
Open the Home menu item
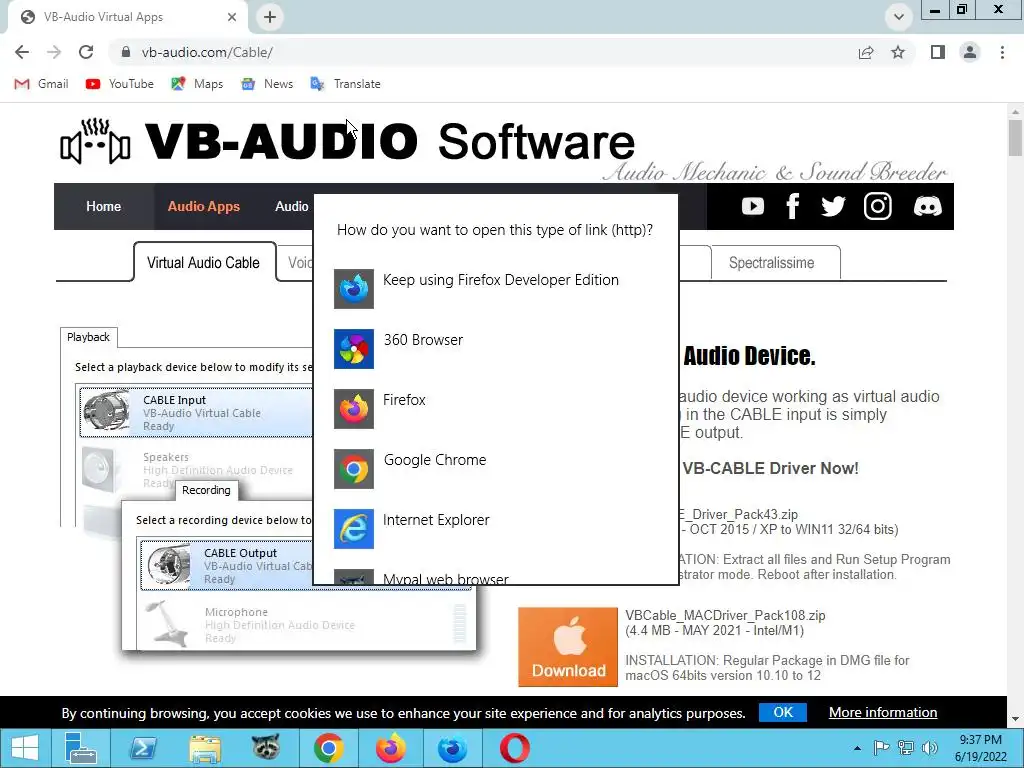[x=103, y=206]
